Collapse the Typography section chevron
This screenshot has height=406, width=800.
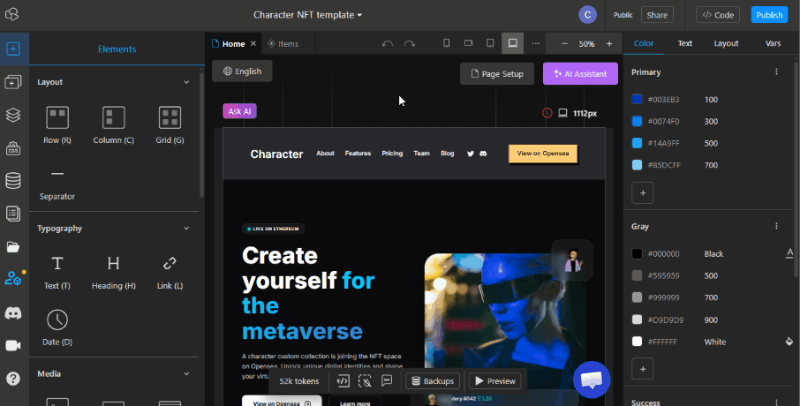pos(186,228)
